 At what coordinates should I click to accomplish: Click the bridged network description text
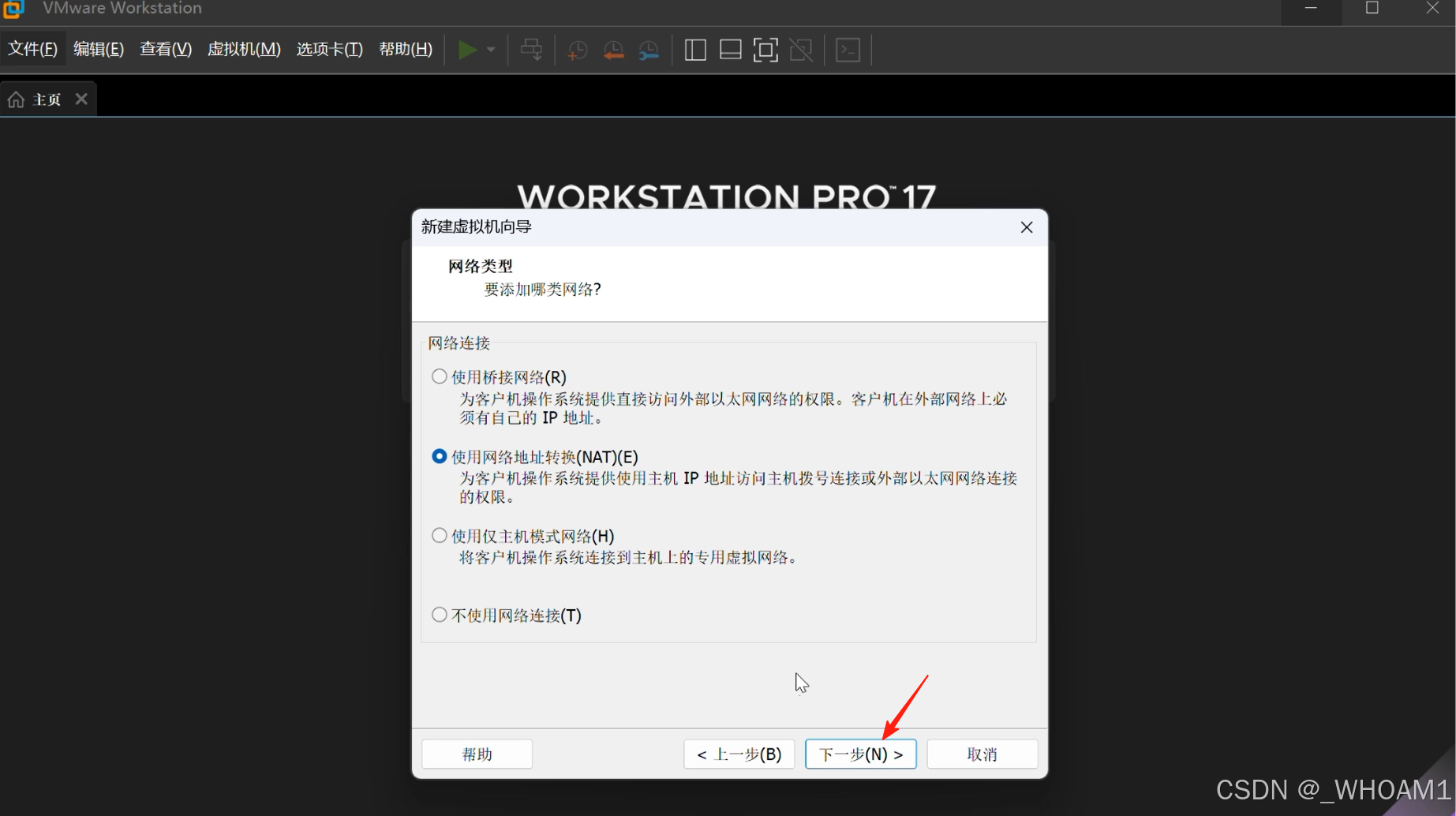click(x=733, y=408)
